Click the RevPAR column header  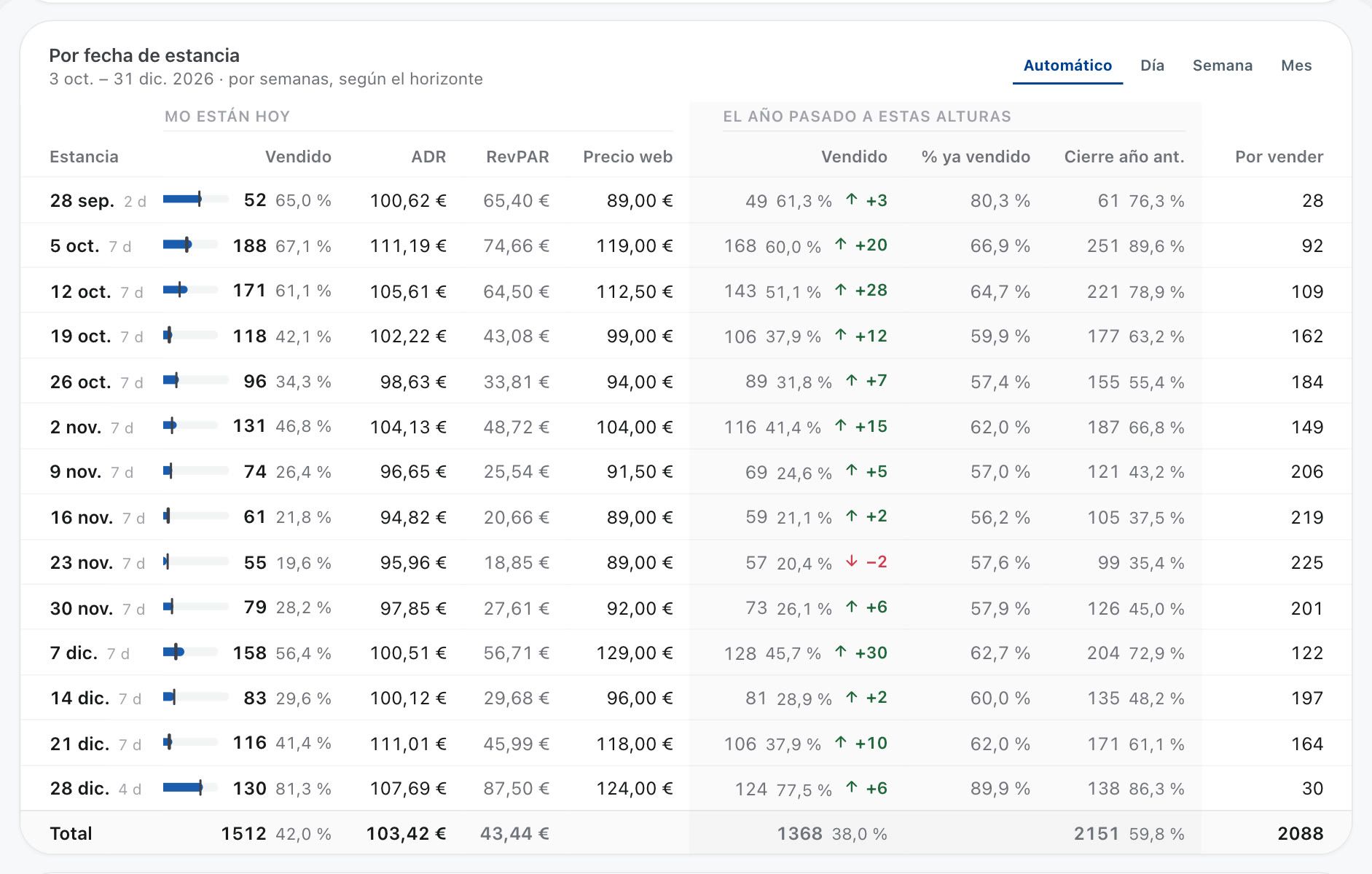click(x=517, y=157)
